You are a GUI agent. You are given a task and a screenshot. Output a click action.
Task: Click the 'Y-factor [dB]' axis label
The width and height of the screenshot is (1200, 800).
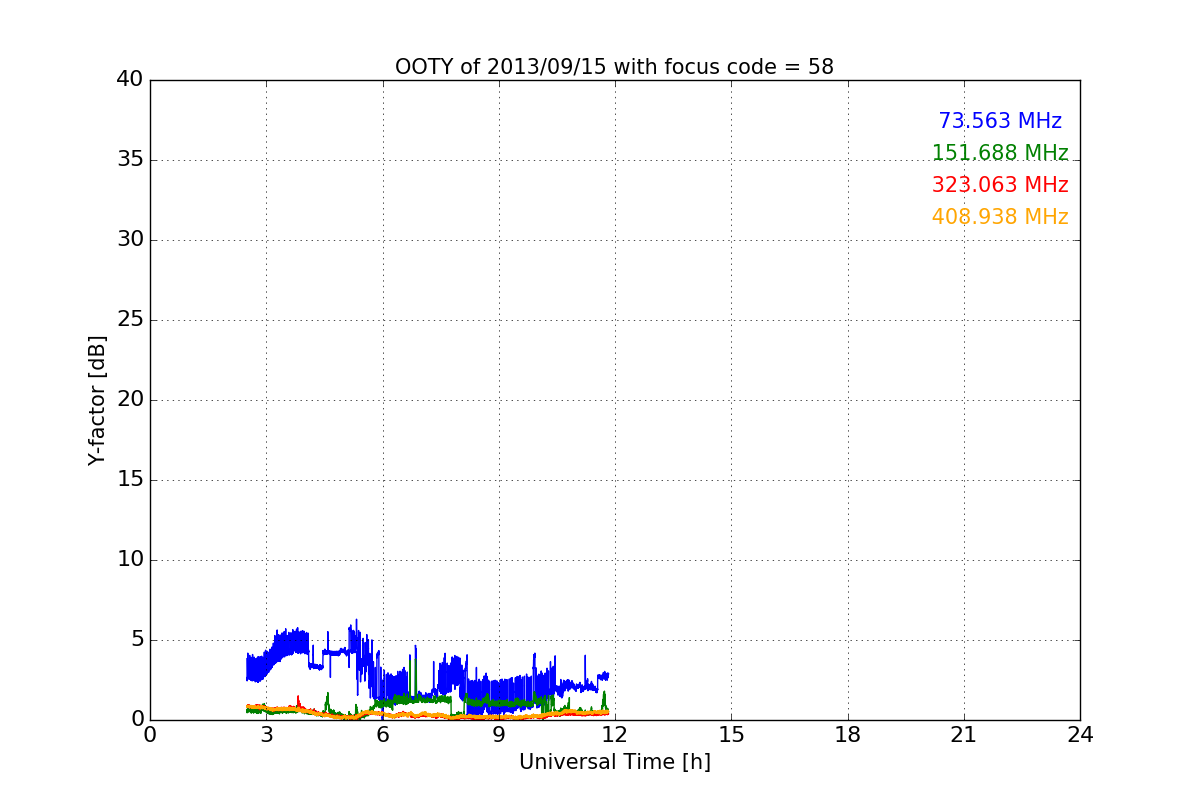(97, 400)
